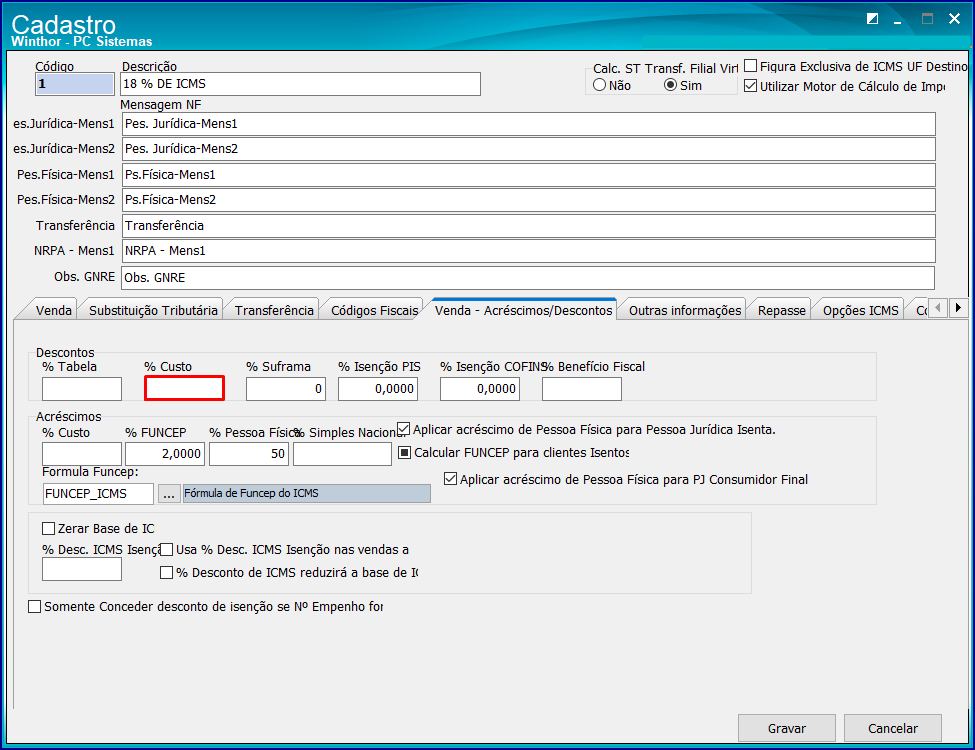Click the Descontos % Tabela field

click(81, 389)
